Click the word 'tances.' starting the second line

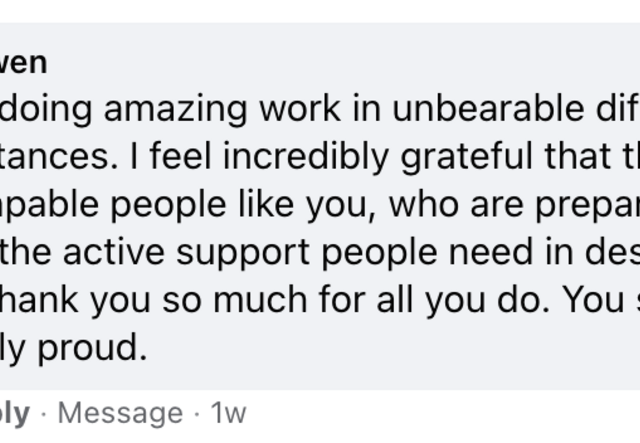pyautogui.click(x=42, y=156)
